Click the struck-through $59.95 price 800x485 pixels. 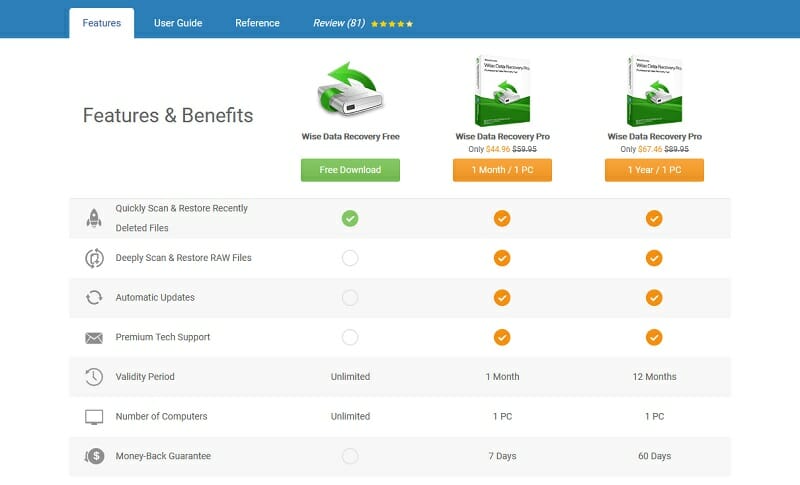click(524, 149)
